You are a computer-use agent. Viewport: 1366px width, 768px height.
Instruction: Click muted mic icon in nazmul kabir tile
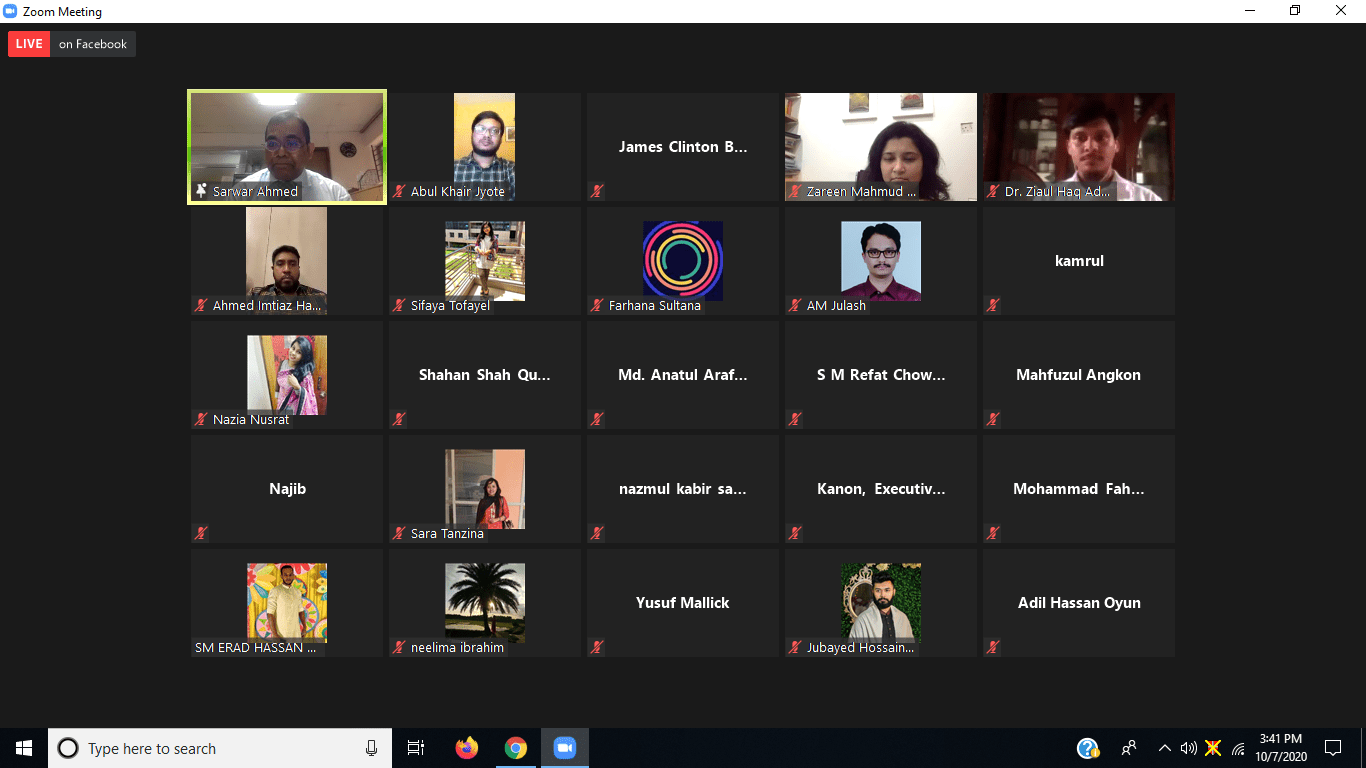click(x=597, y=533)
